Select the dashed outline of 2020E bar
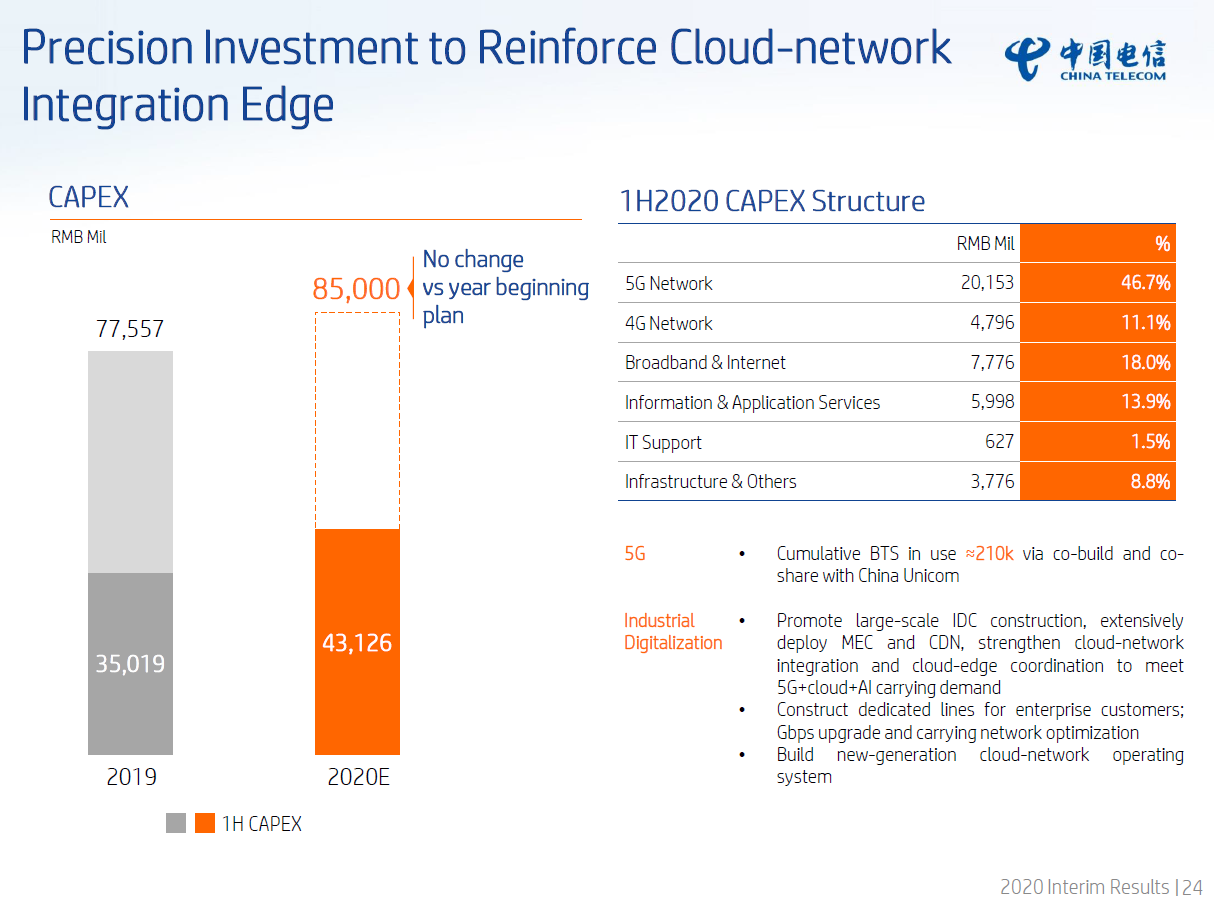1214x909 pixels. [x=357, y=421]
